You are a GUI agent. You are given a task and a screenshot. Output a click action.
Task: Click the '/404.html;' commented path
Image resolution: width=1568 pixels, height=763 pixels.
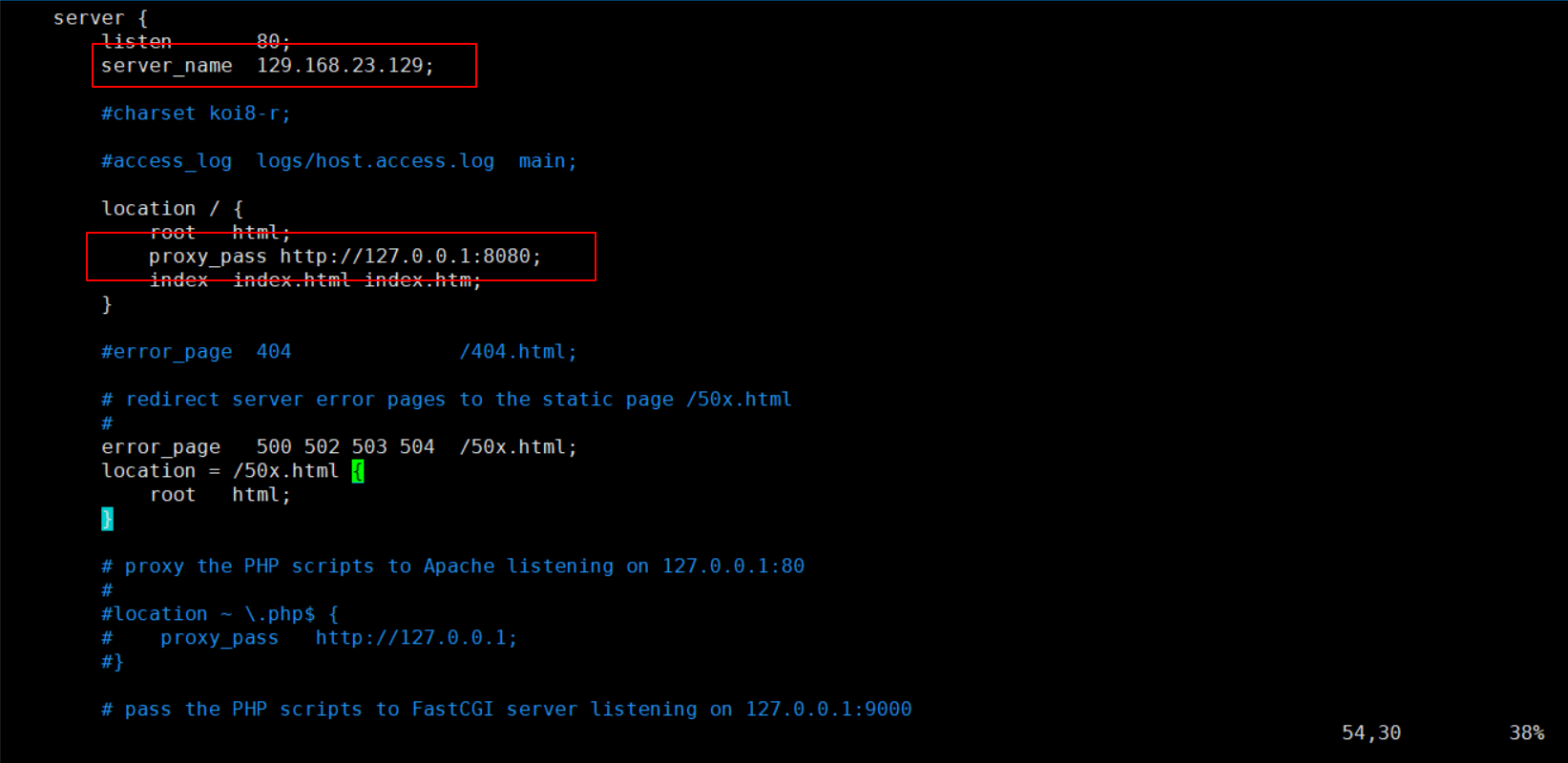(x=518, y=352)
